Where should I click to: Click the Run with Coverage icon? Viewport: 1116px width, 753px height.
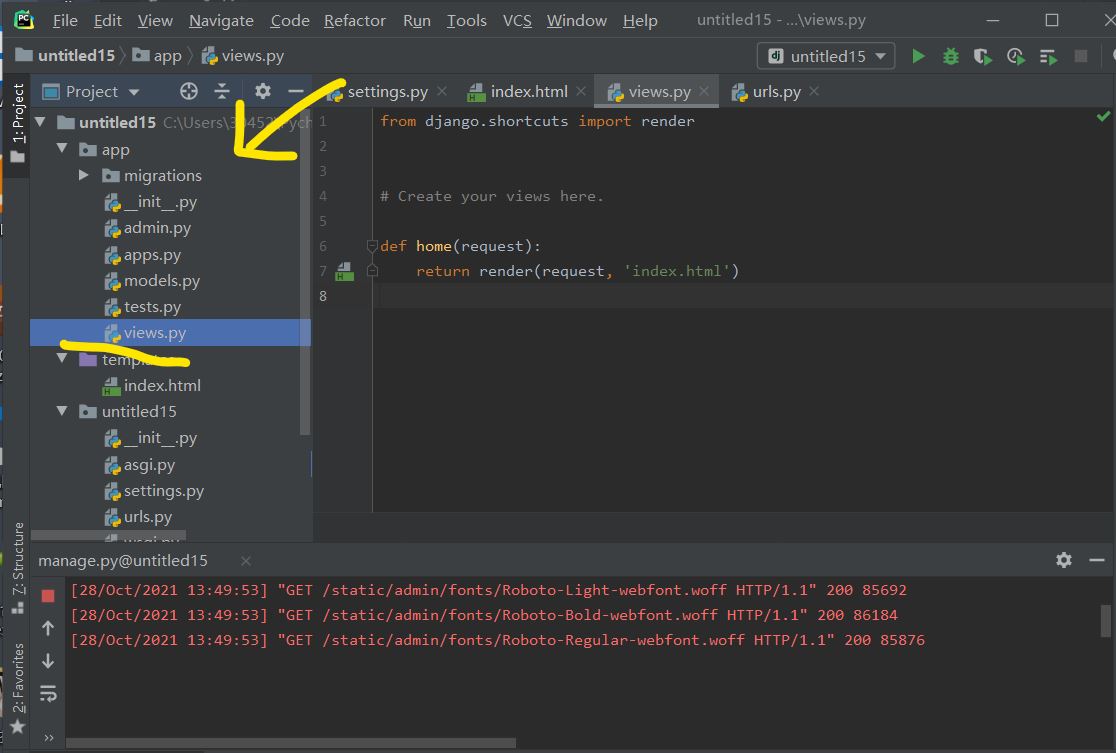(982, 57)
